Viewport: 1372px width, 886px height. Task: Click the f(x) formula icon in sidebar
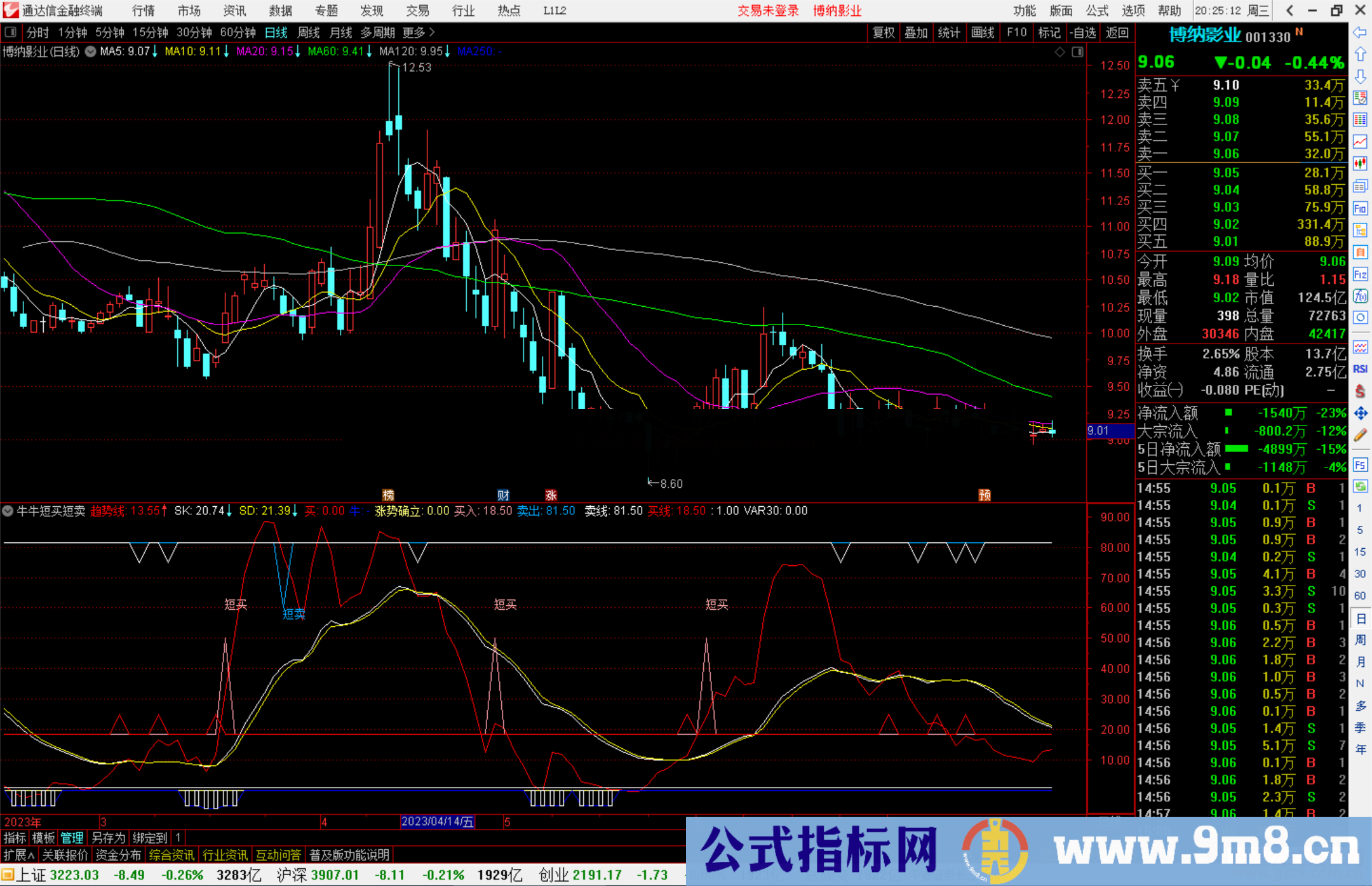tap(1360, 296)
